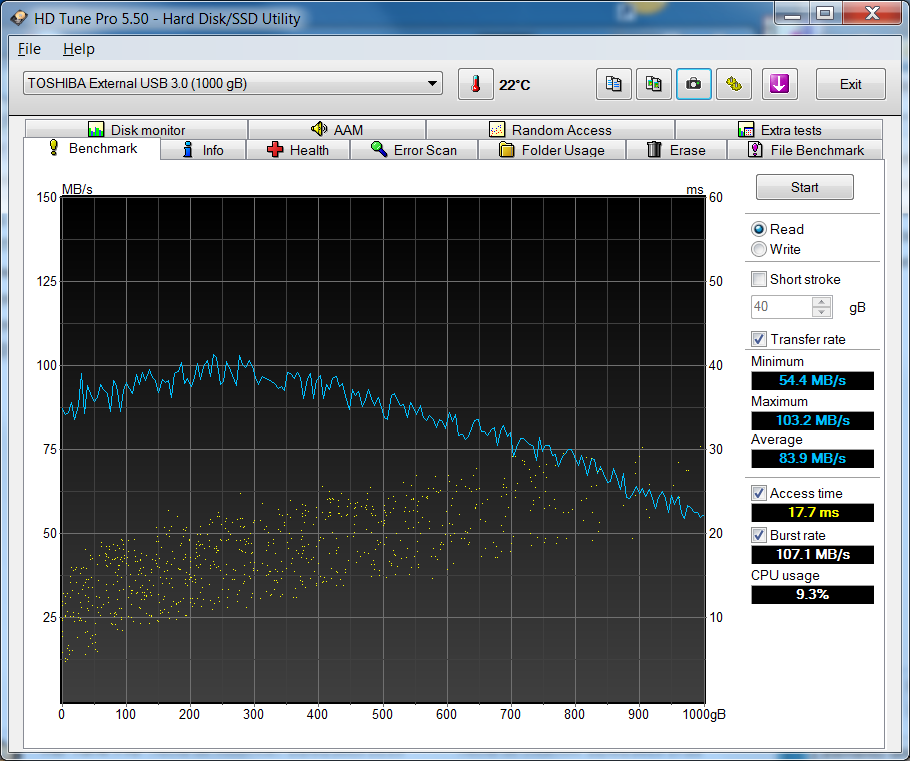Click the Start benchmark button
The width and height of the screenshot is (910, 761).
pyautogui.click(x=804, y=187)
